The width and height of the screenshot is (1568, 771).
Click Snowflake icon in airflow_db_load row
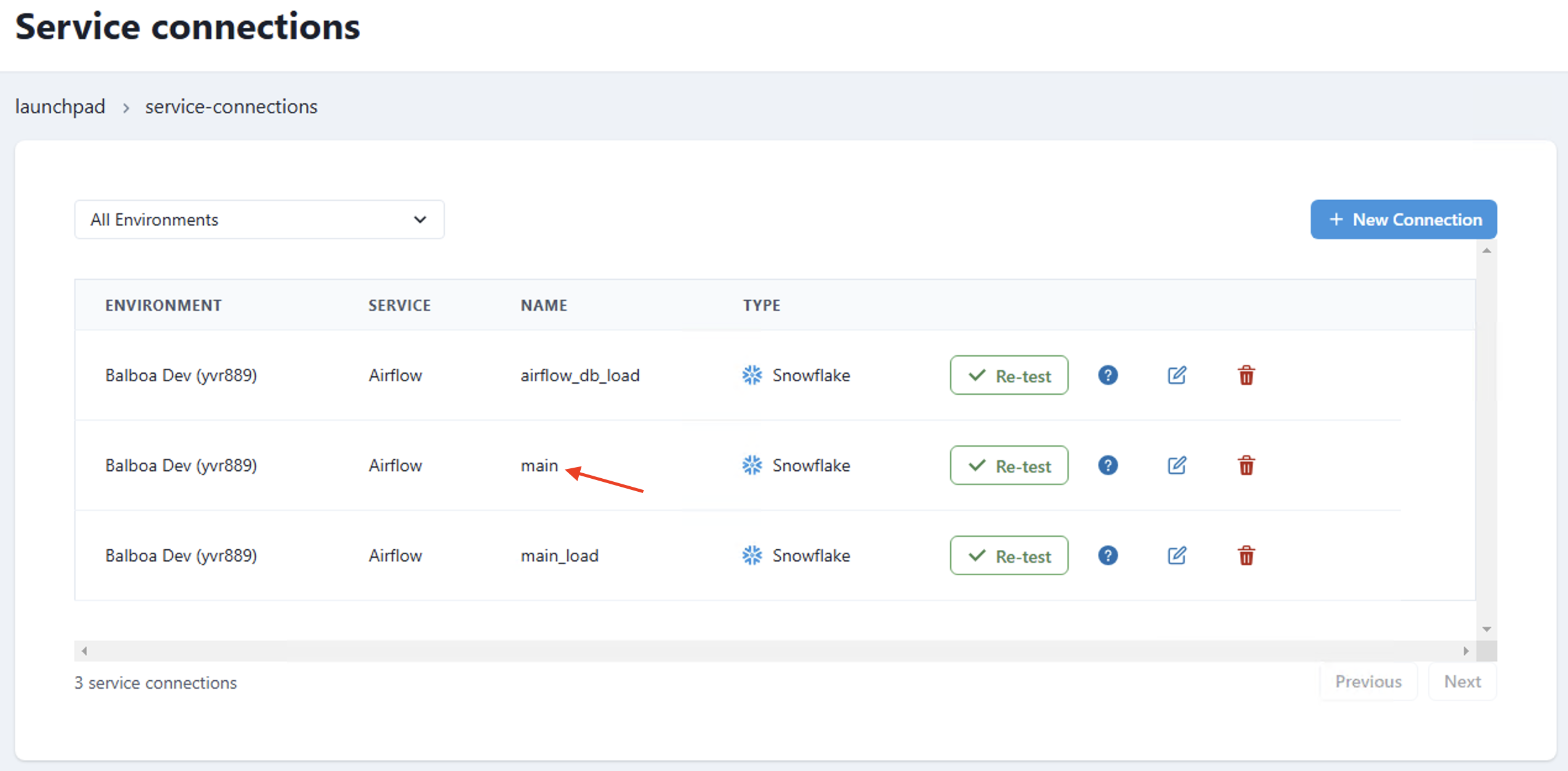(752, 375)
